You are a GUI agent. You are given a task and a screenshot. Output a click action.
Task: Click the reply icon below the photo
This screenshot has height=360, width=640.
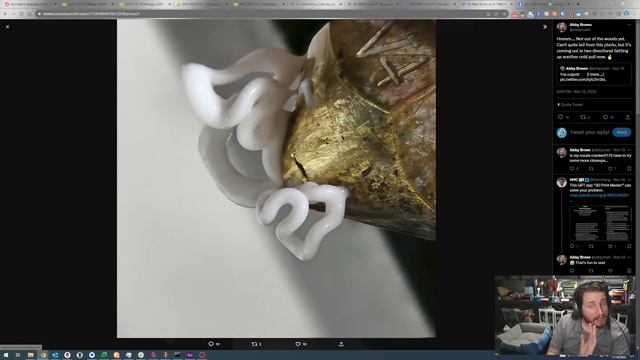(x=211, y=344)
